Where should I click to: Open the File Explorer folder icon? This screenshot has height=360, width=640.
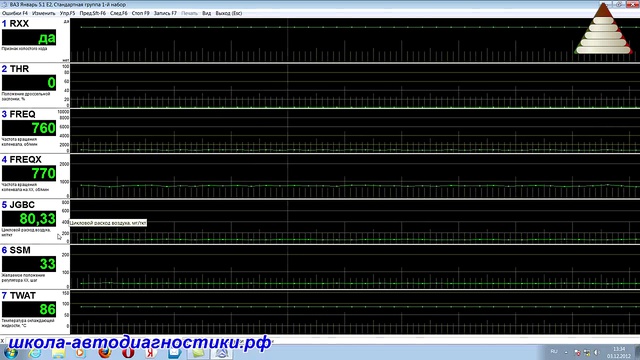[58, 353]
